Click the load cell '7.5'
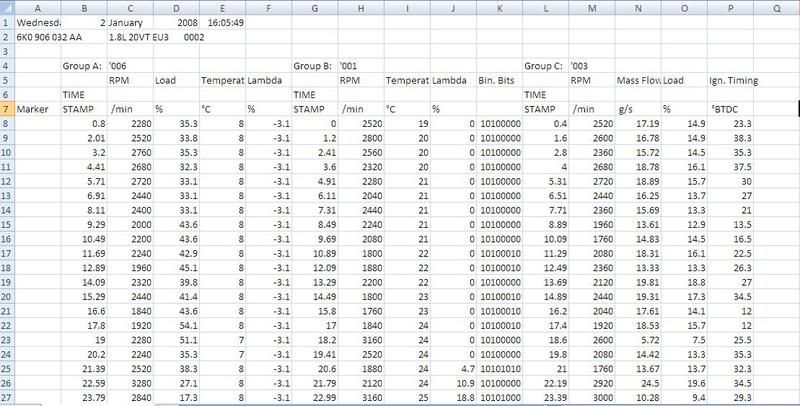This screenshot has height=406, width=800. pos(684,340)
